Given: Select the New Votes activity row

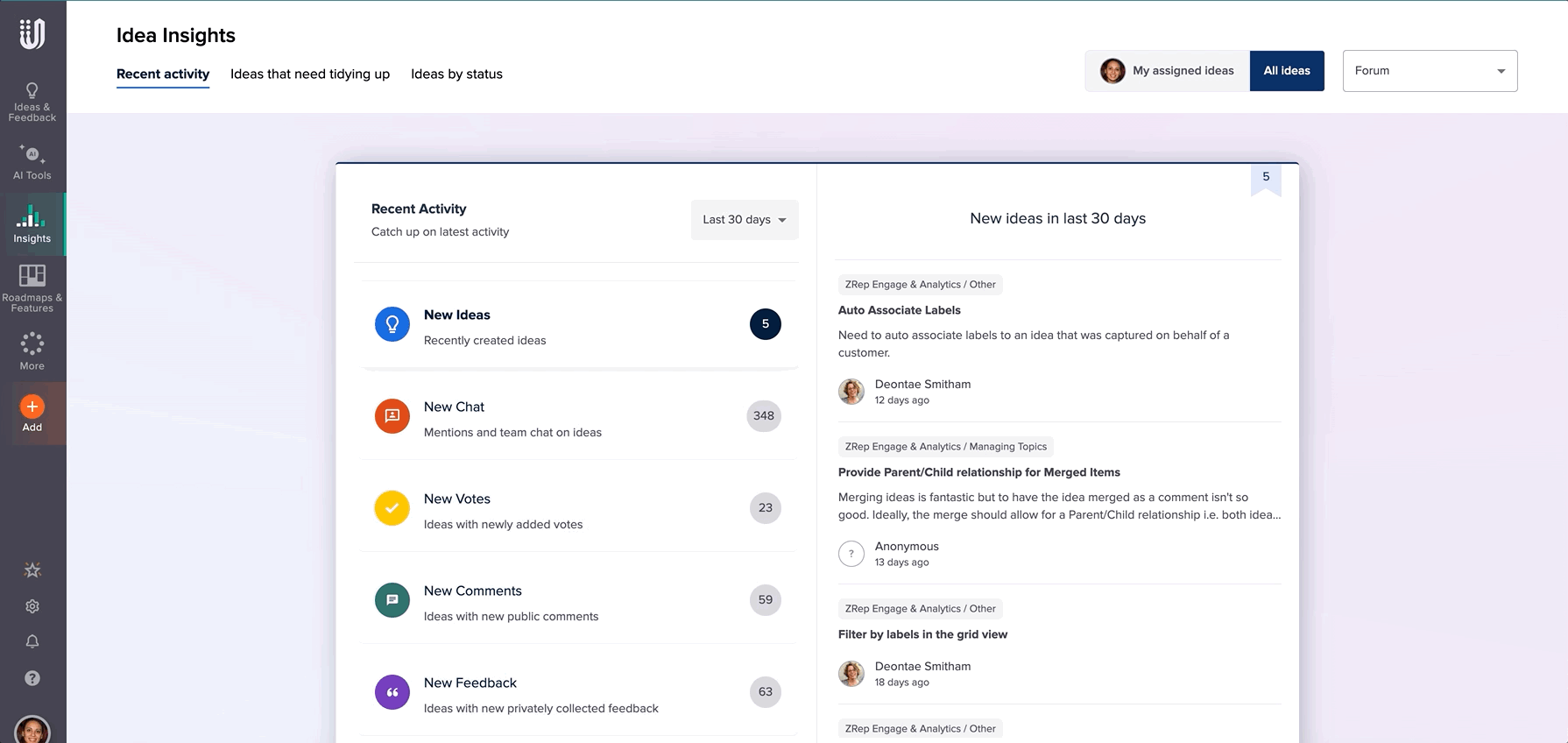Looking at the screenshot, I should (x=576, y=510).
